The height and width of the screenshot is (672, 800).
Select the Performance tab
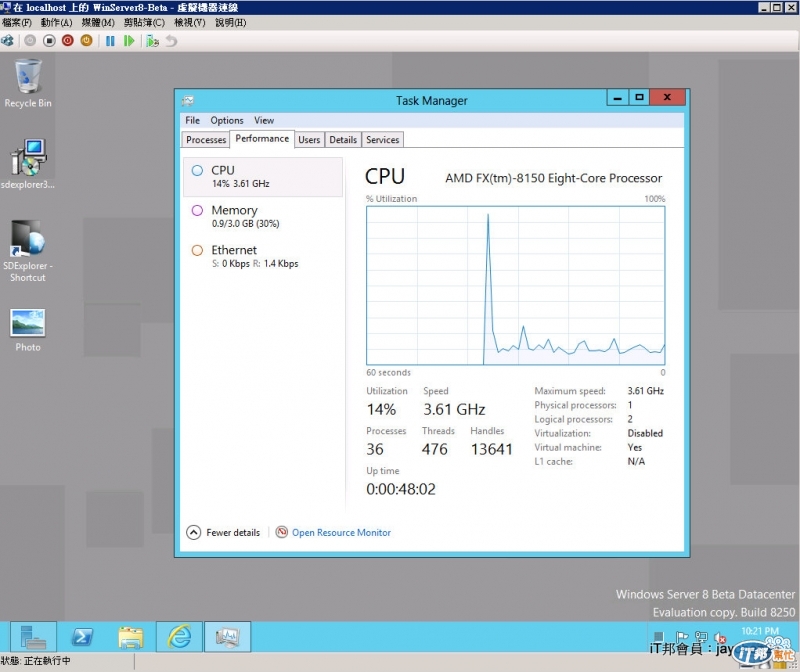[262, 139]
